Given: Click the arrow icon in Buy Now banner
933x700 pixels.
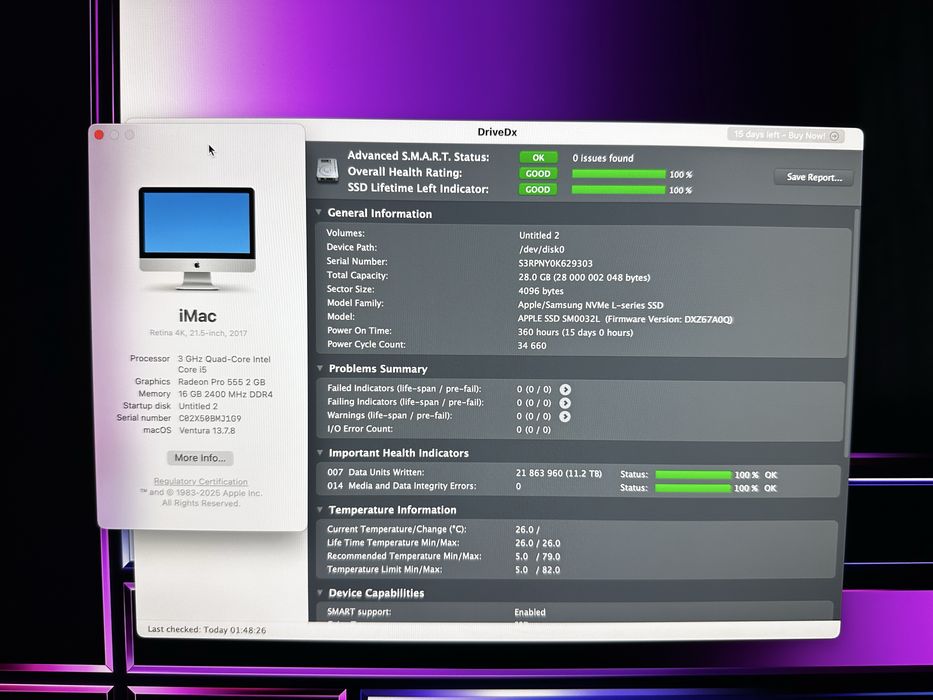Looking at the screenshot, I should tap(834, 136).
